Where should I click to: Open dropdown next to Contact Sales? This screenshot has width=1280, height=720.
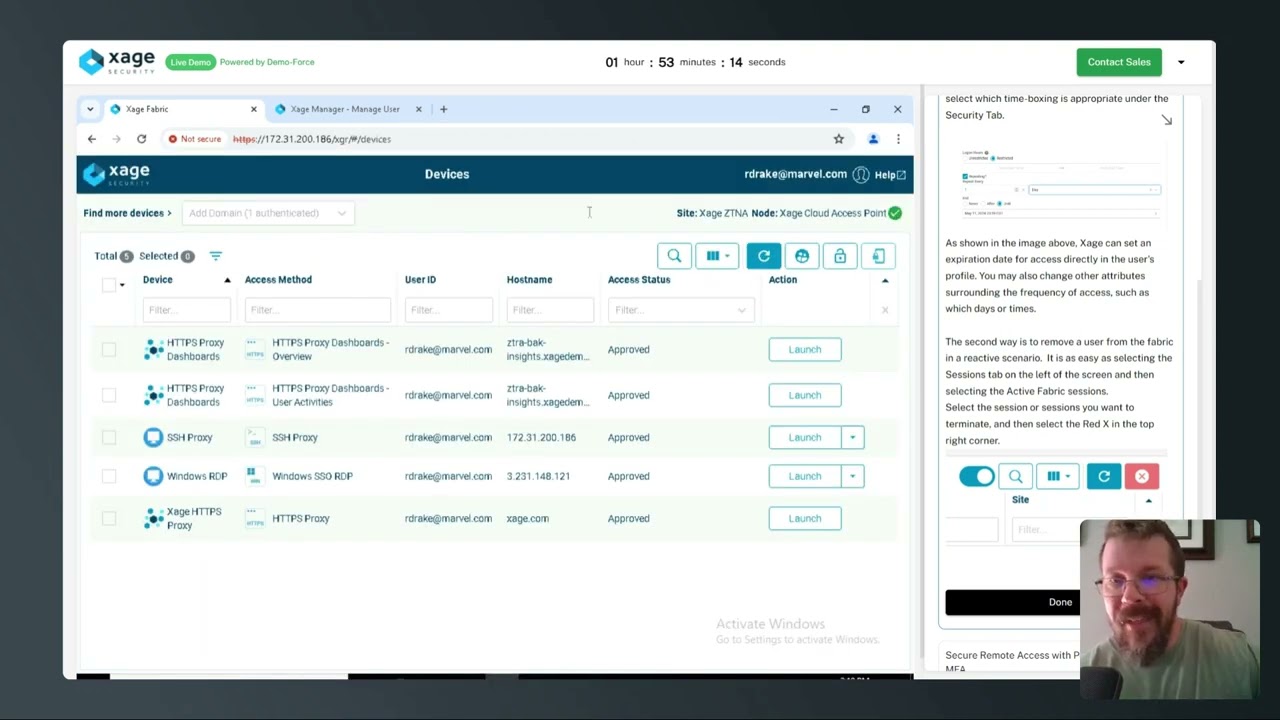(1181, 62)
